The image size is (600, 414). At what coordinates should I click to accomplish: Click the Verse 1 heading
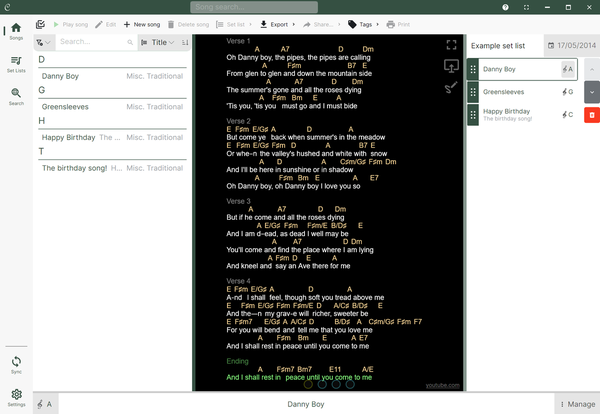coord(238,41)
